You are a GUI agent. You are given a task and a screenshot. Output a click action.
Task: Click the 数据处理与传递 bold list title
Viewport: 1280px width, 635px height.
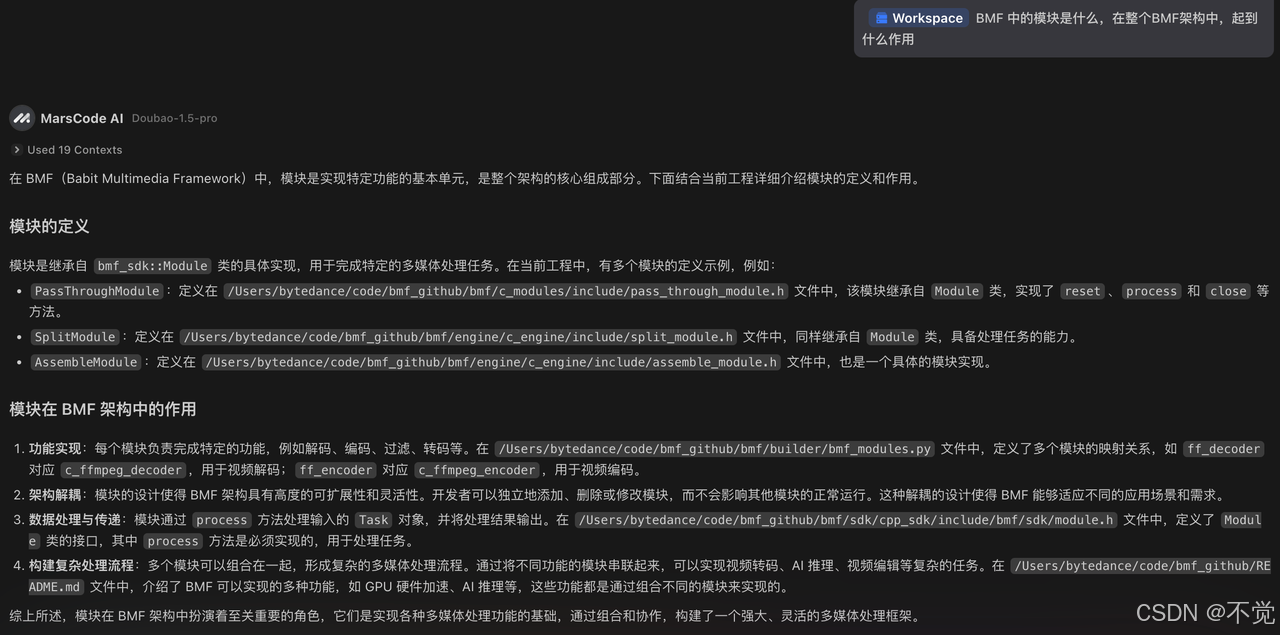75,520
